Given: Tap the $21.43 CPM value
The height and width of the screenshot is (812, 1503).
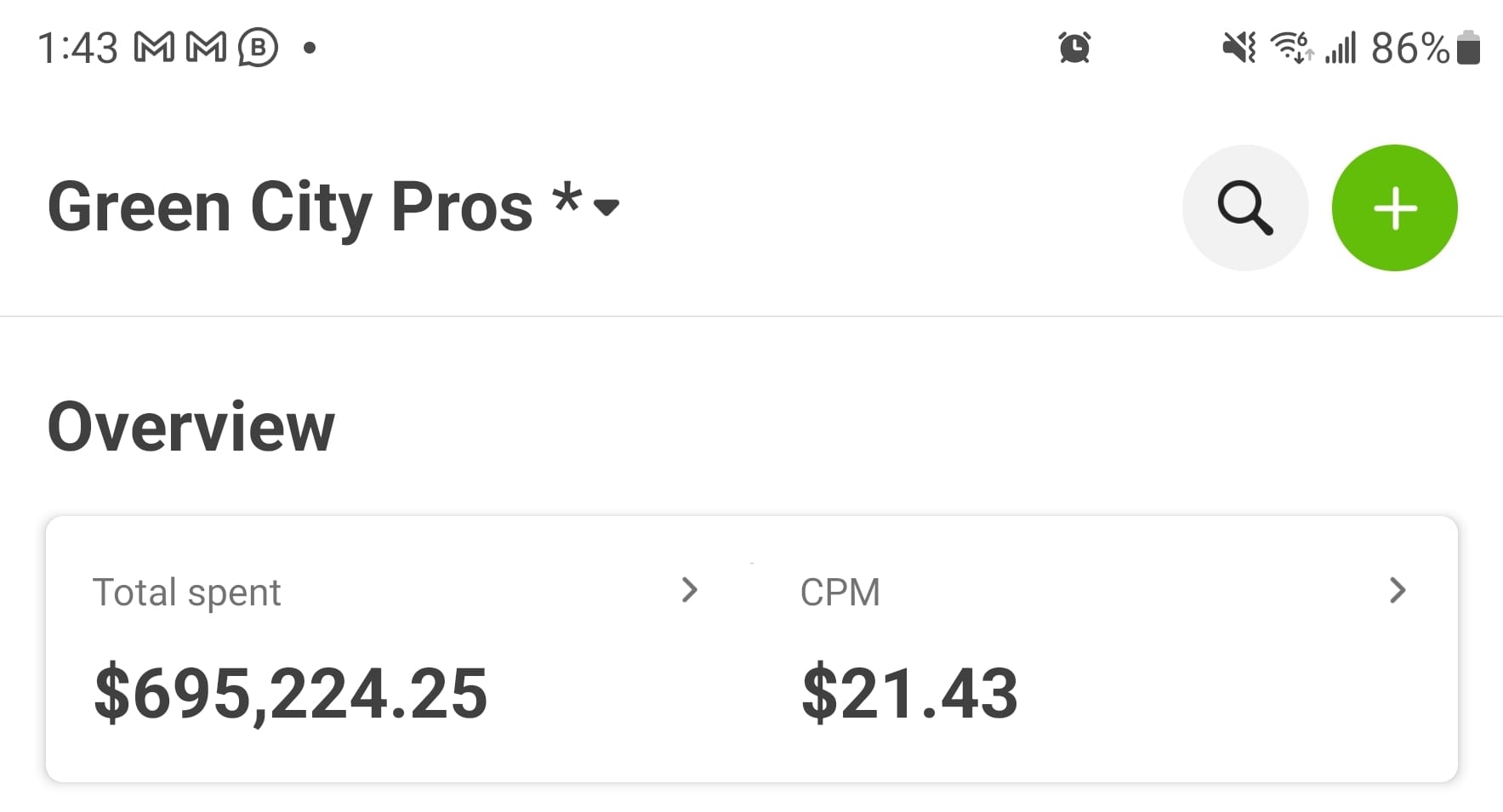Looking at the screenshot, I should point(909,694).
